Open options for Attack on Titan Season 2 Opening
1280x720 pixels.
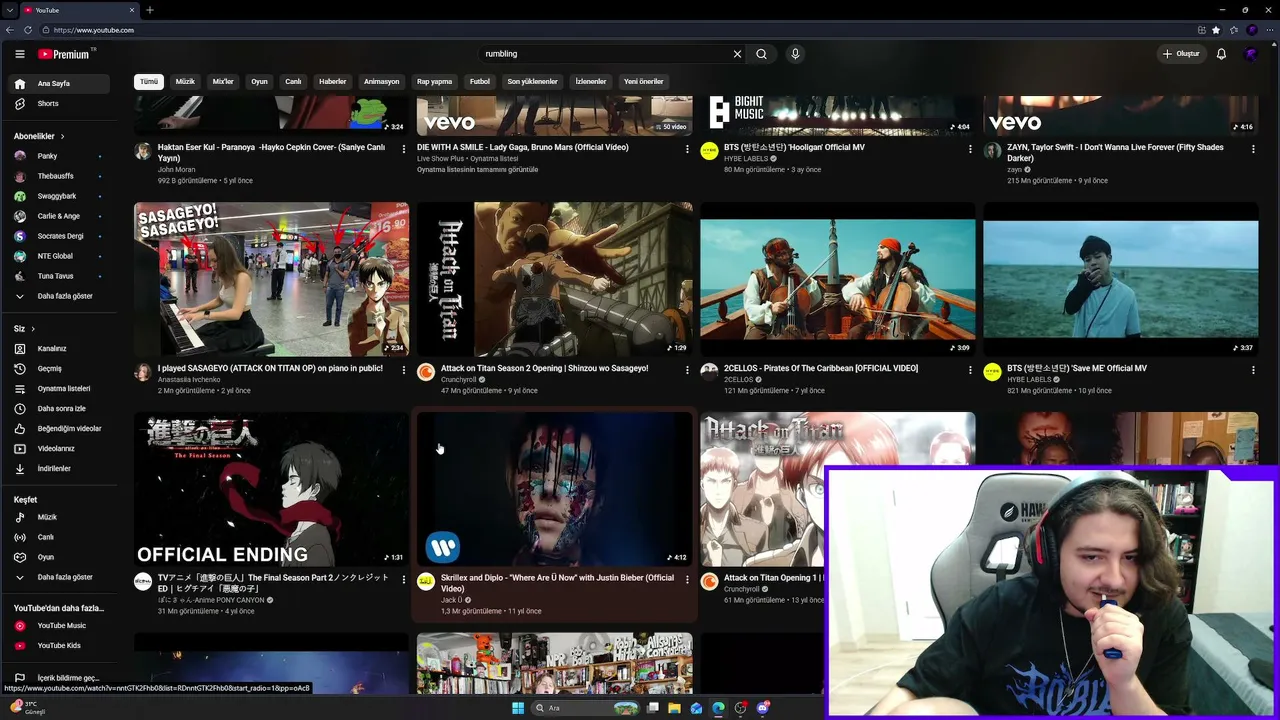pyautogui.click(x=687, y=370)
